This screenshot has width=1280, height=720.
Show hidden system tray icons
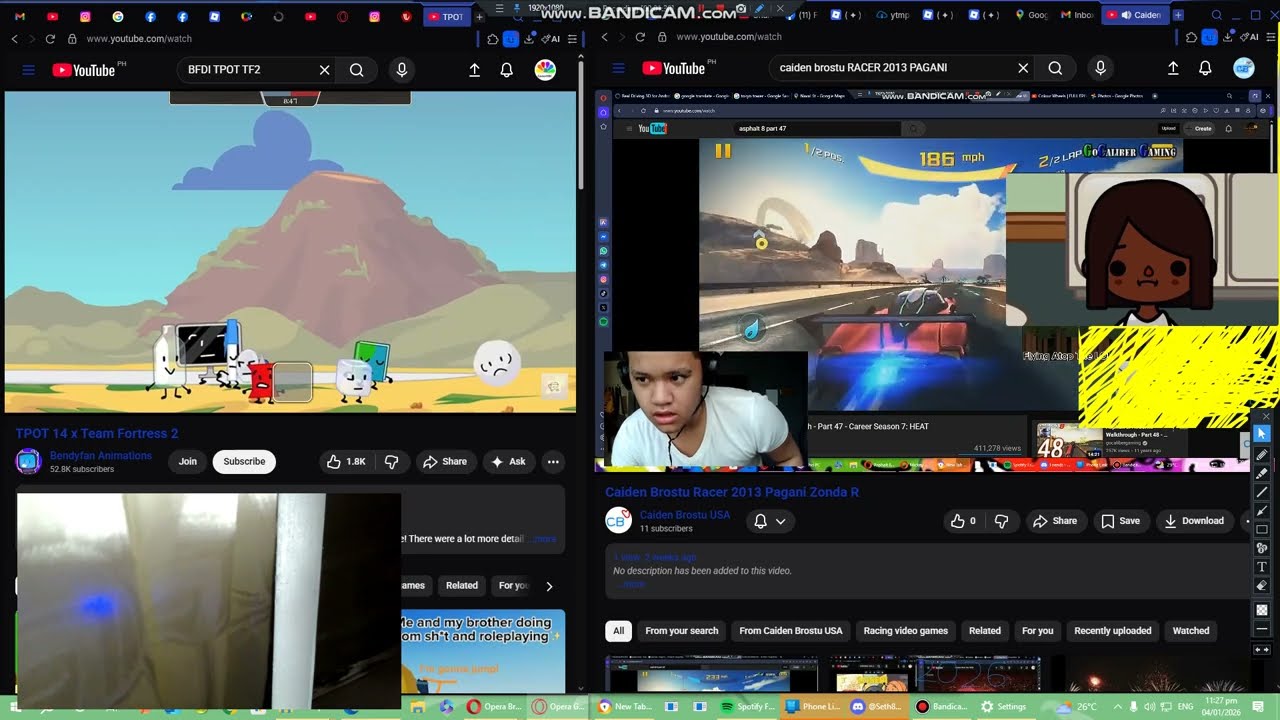(x=1117, y=706)
